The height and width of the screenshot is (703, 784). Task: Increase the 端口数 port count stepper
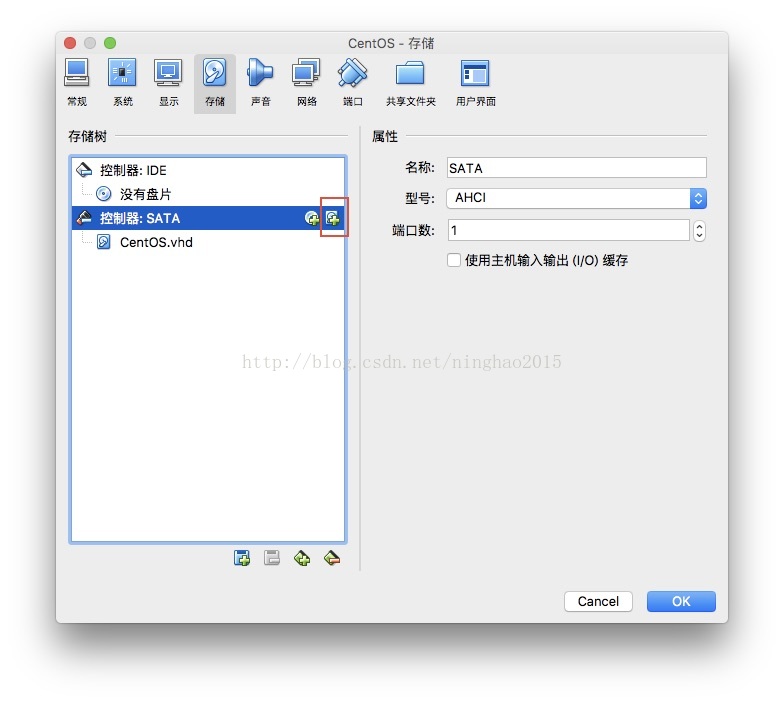700,226
